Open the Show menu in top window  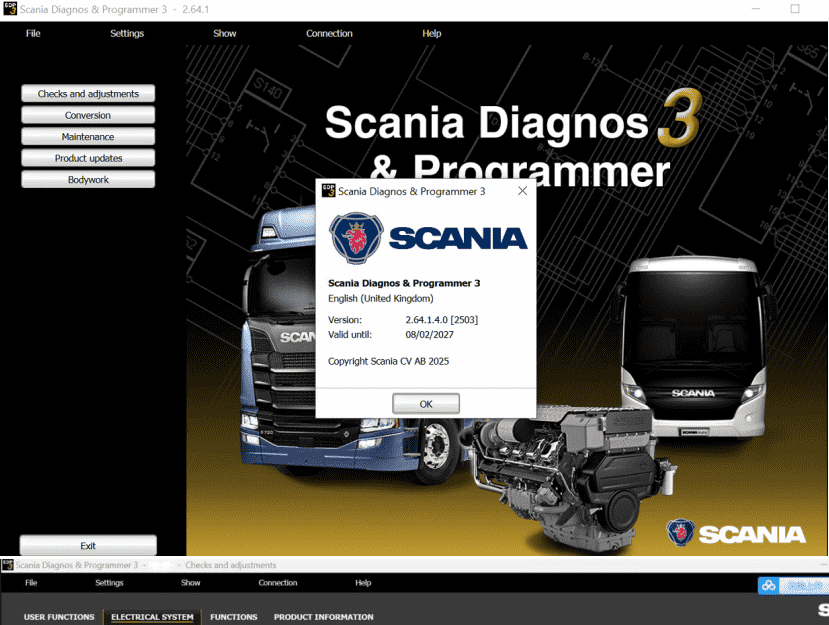coord(225,33)
